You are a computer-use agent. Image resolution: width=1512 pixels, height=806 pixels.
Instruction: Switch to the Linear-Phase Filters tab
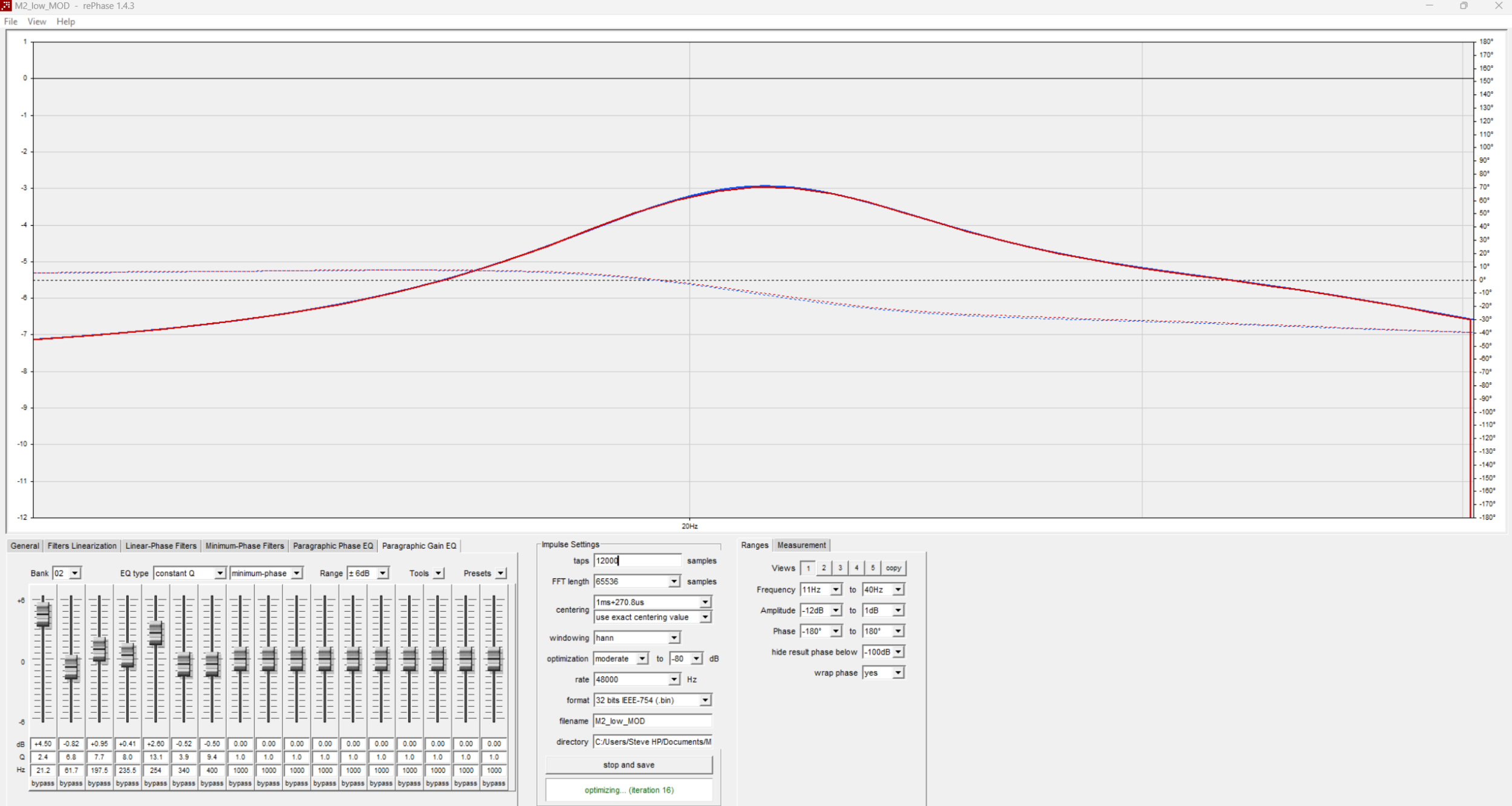click(161, 546)
